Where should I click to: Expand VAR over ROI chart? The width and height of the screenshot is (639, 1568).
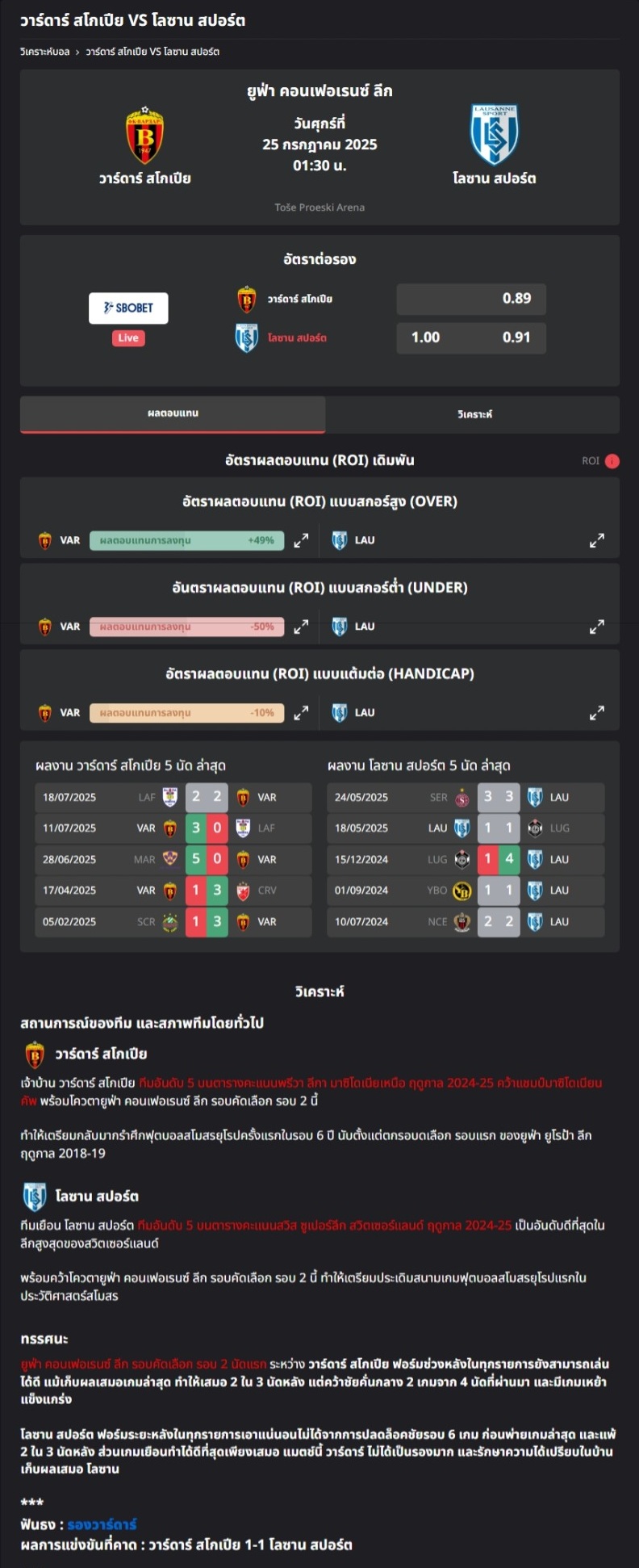[301, 540]
